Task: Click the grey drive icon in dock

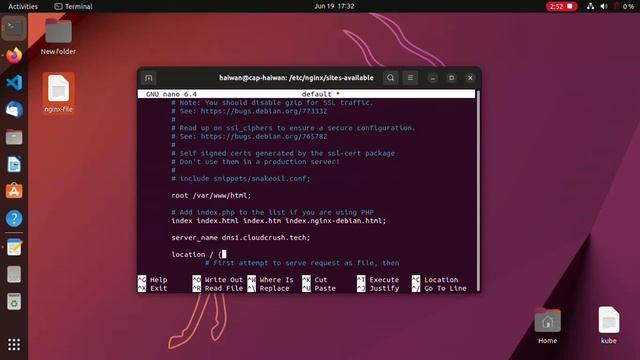Action: point(14,275)
